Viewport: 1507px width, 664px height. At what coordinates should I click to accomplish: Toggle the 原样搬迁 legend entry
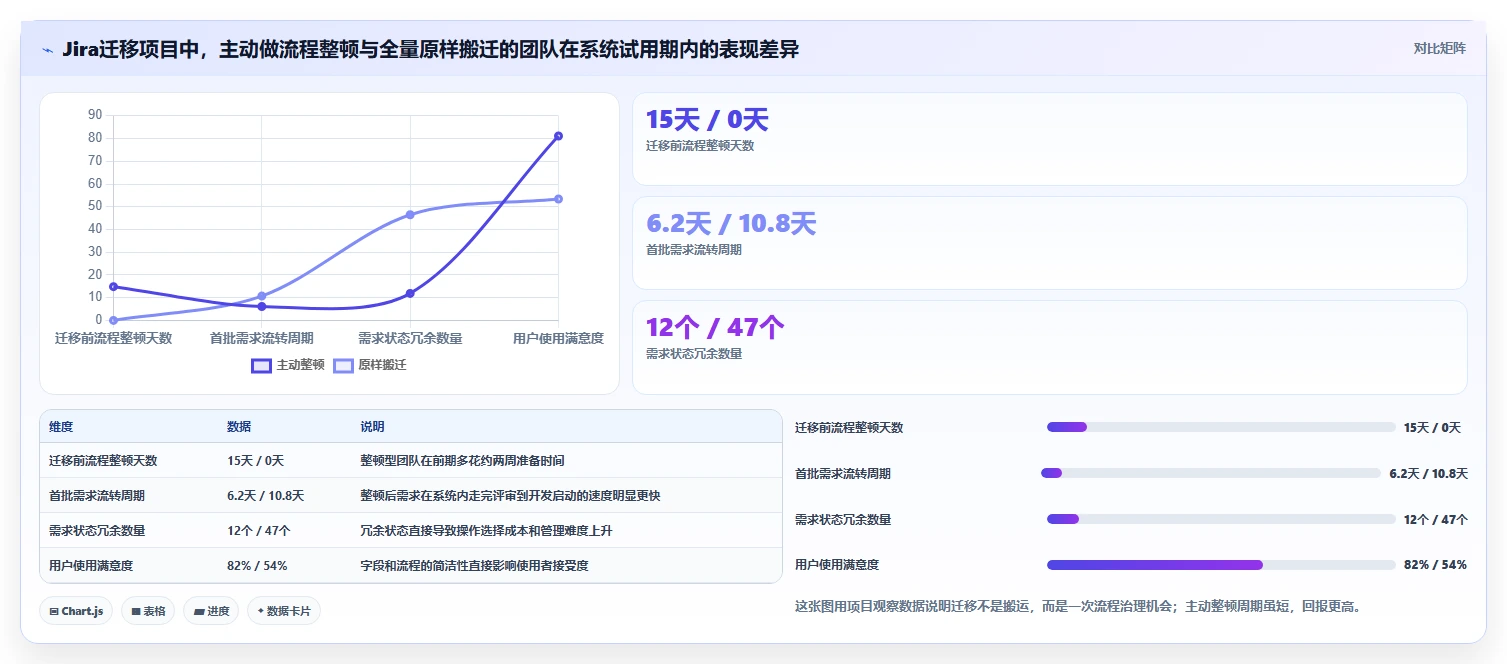tap(370, 365)
